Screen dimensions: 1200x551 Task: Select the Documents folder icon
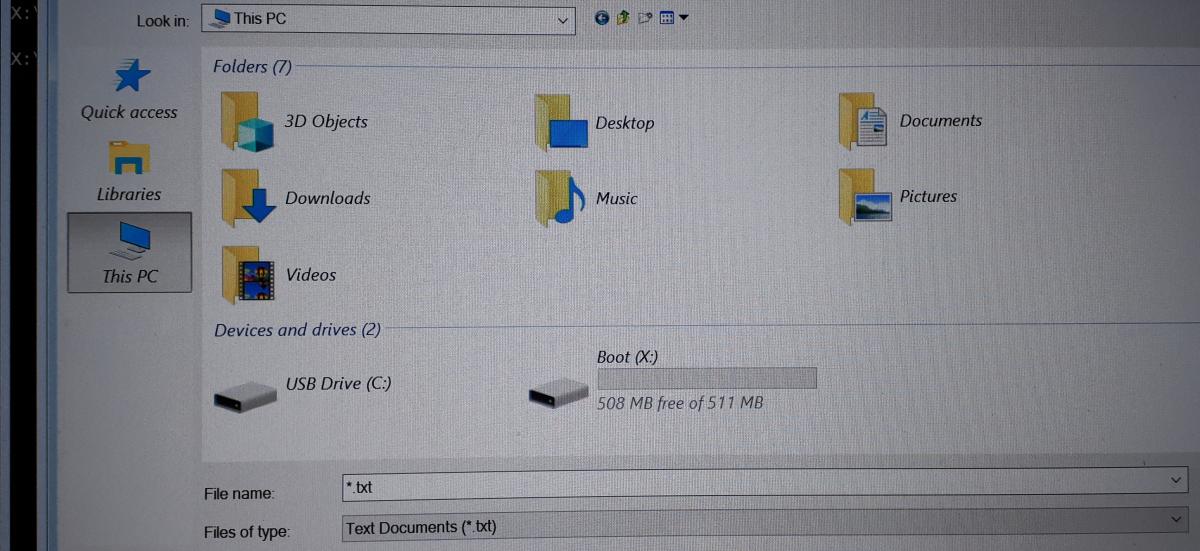(865, 120)
